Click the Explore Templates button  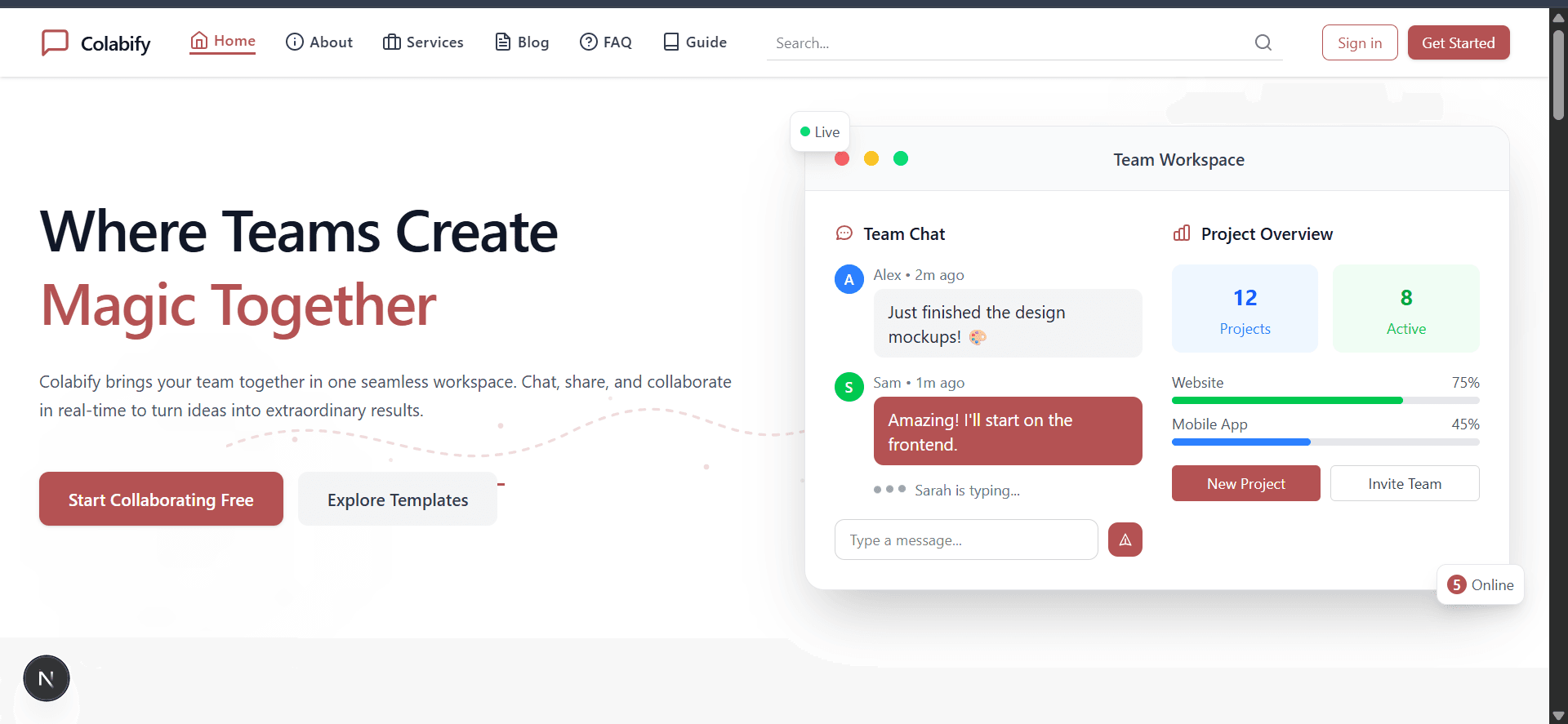398,499
